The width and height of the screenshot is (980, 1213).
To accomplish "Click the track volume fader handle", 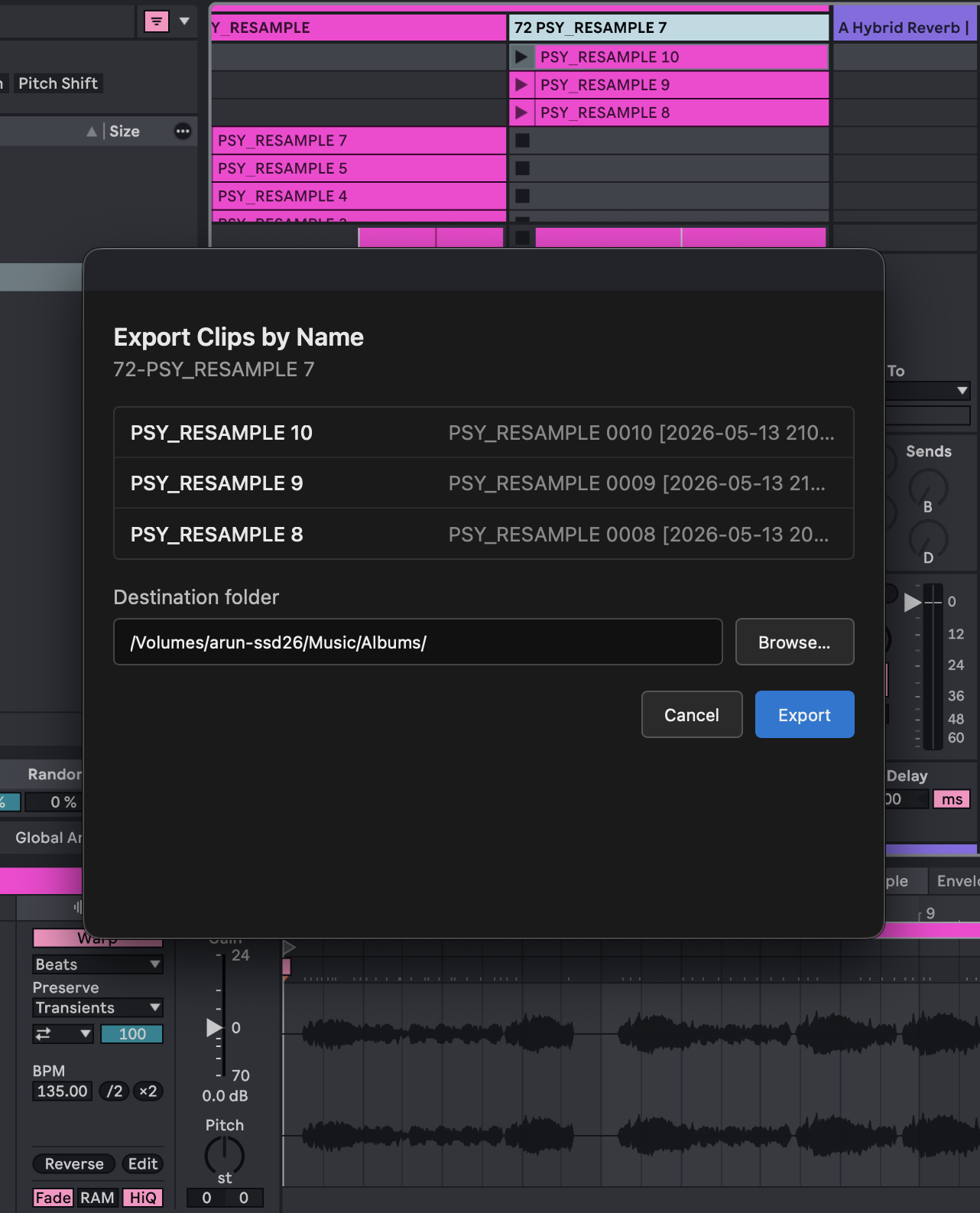I will tap(914, 603).
